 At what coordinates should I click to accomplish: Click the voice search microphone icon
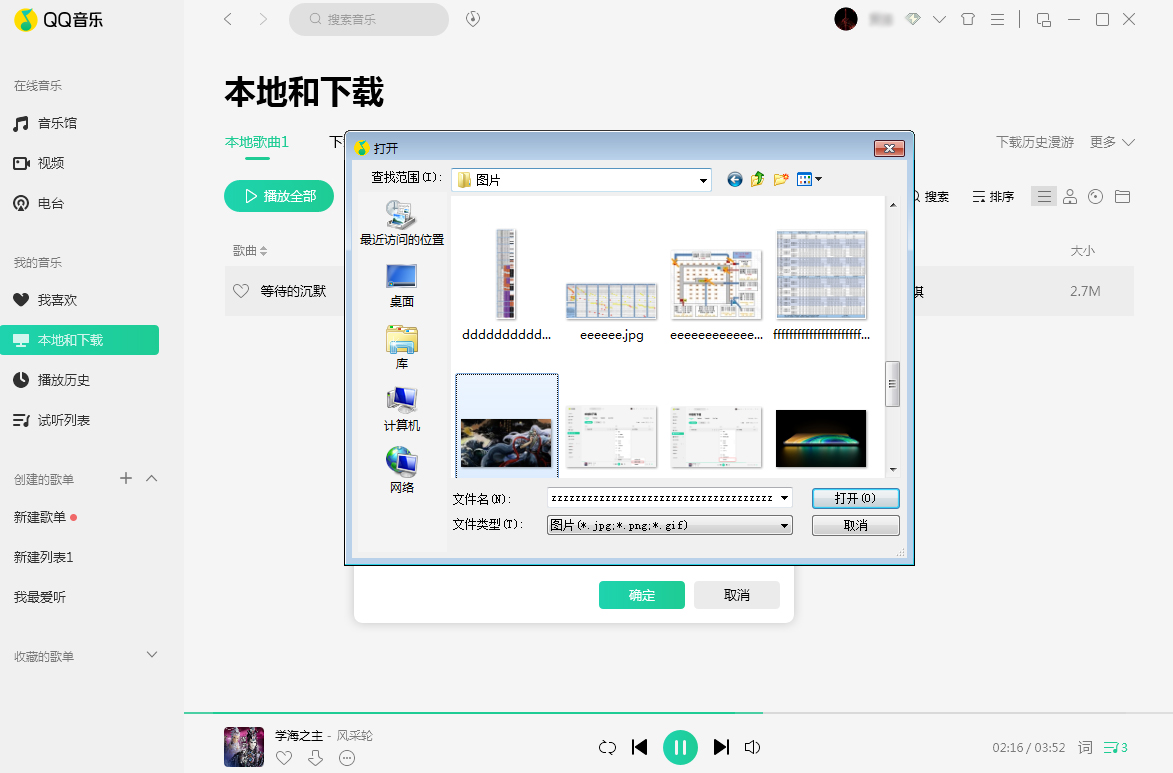pyautogui.click(x=471, y=19)
